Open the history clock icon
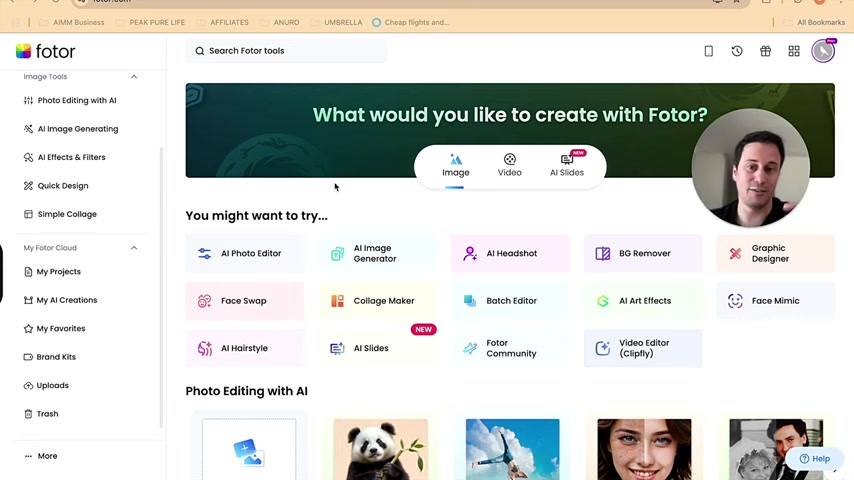This screenshot has height=480, width=854. coord(737,51)
